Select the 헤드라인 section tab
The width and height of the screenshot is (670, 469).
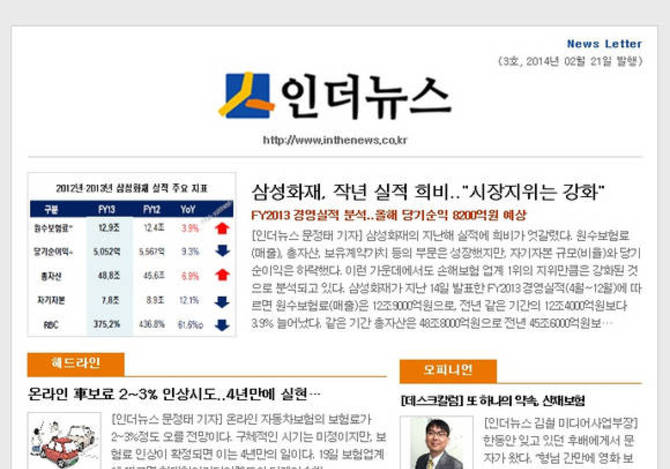coord(76,364)
